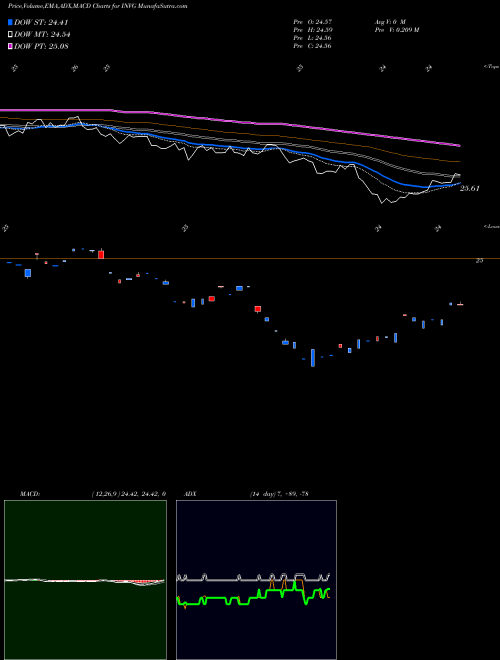The height and width of the screenshot is (660, 500).
Task: Click the magenta DOW PT legend swatch
Action: [x=10, y=46]
